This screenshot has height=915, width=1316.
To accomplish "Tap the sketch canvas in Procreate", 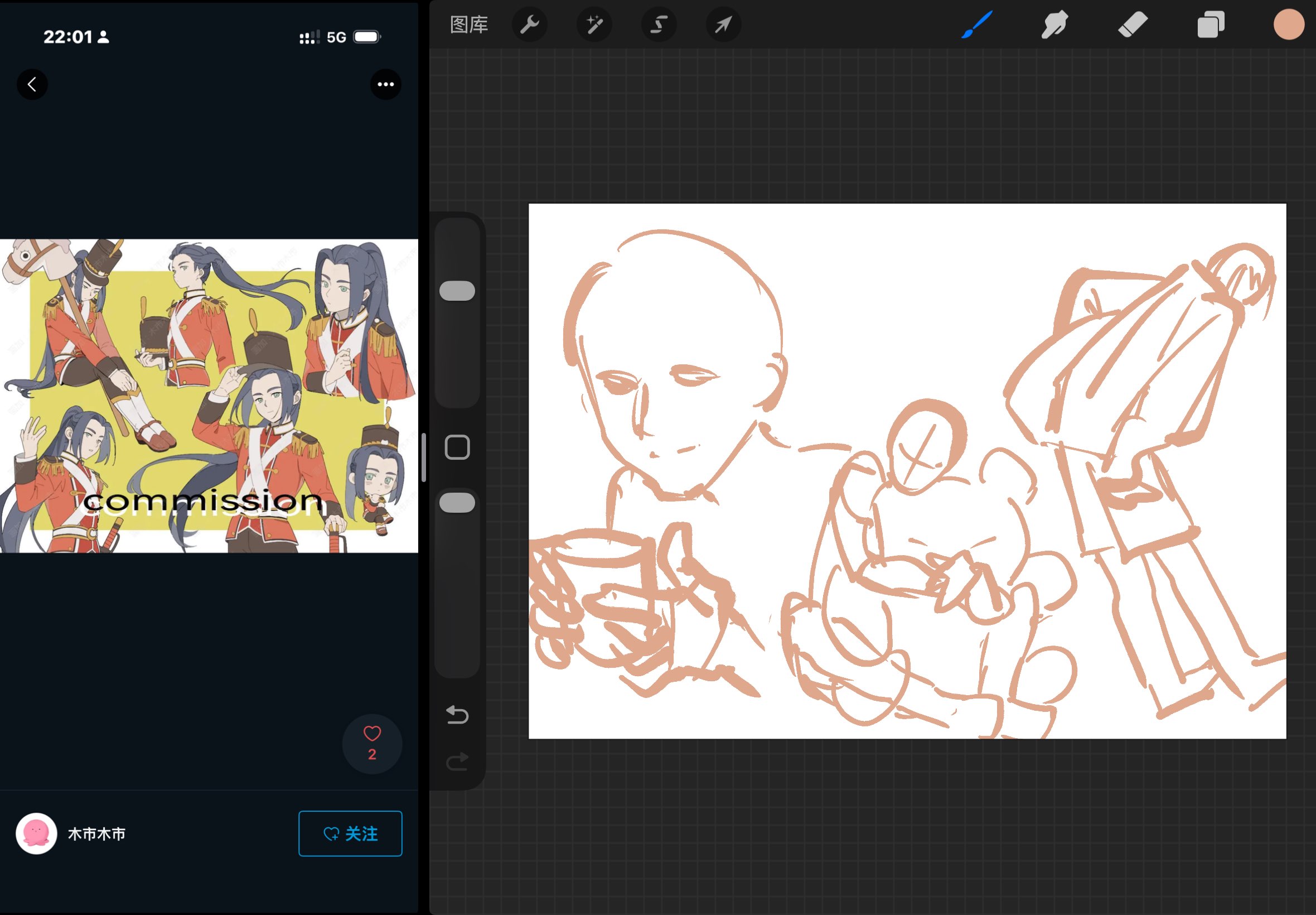I will 907,471.
